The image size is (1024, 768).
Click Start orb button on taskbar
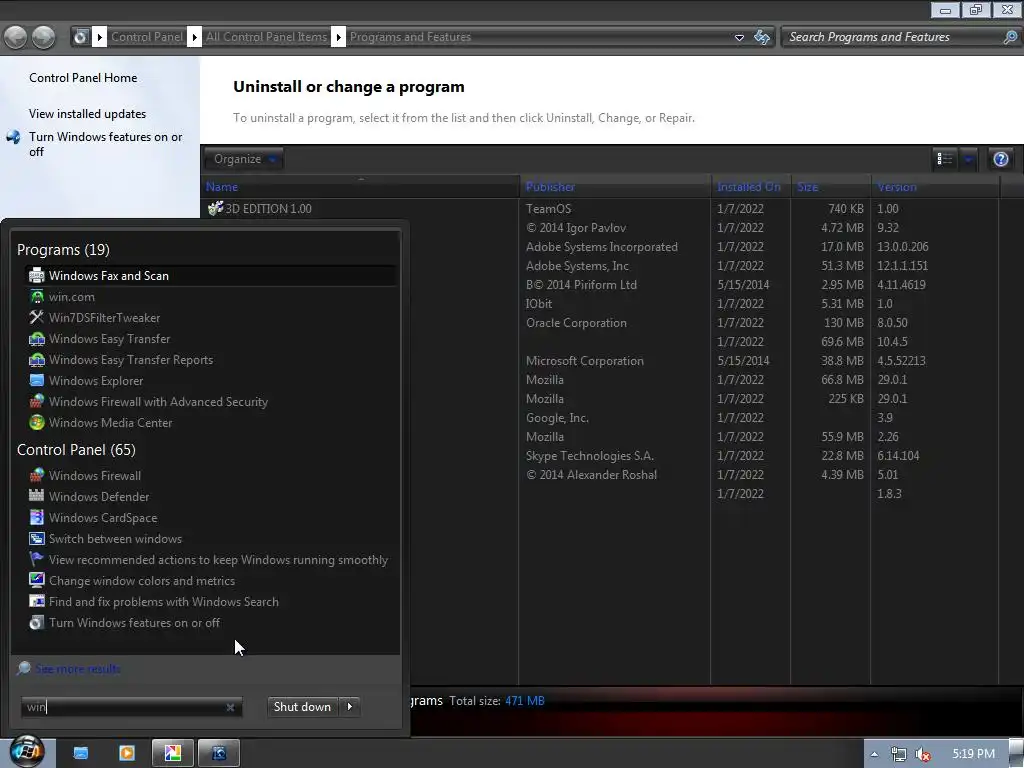tap(26, 751)
